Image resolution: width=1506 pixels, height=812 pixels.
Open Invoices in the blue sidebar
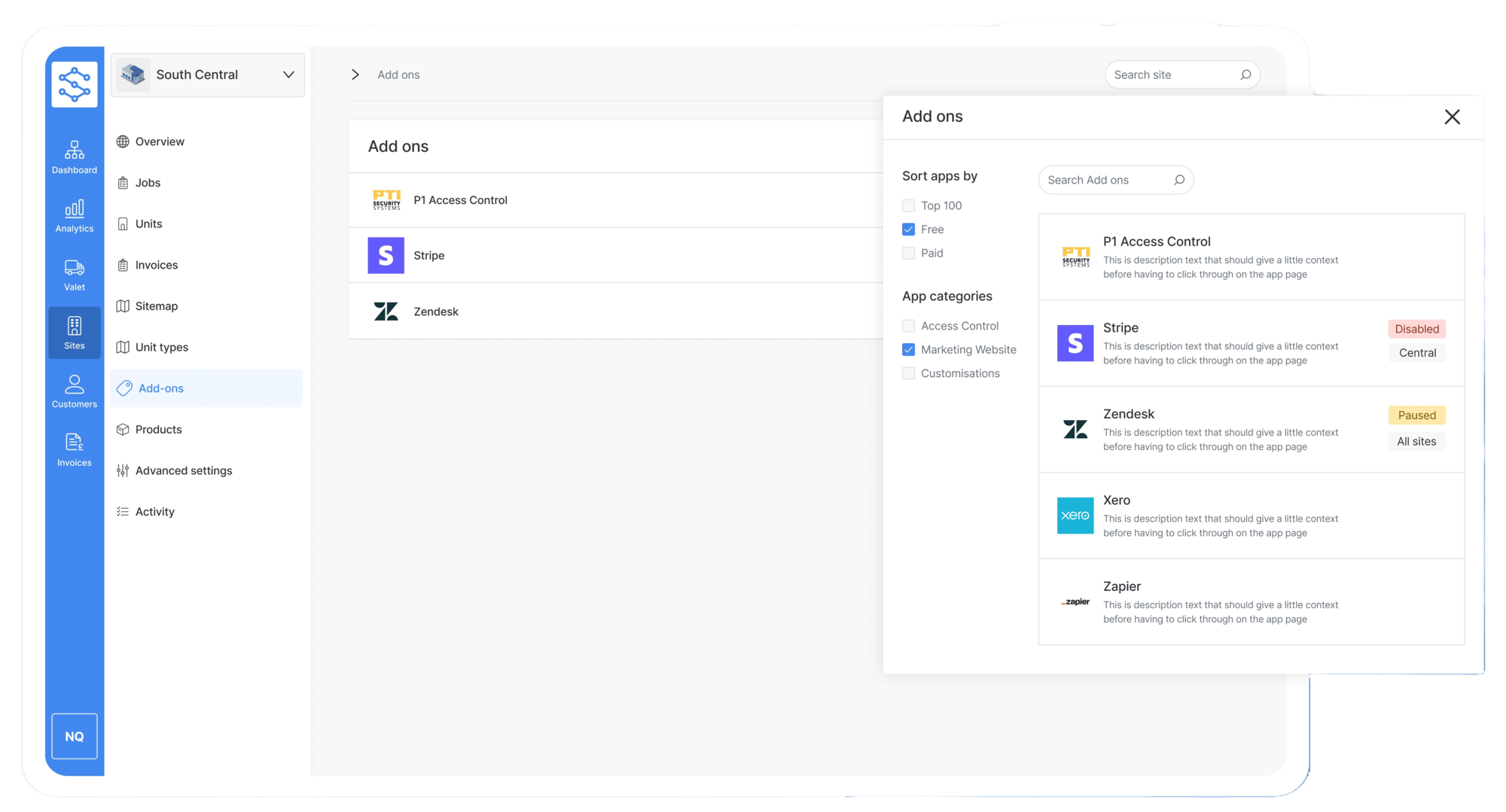coord(75,450)
